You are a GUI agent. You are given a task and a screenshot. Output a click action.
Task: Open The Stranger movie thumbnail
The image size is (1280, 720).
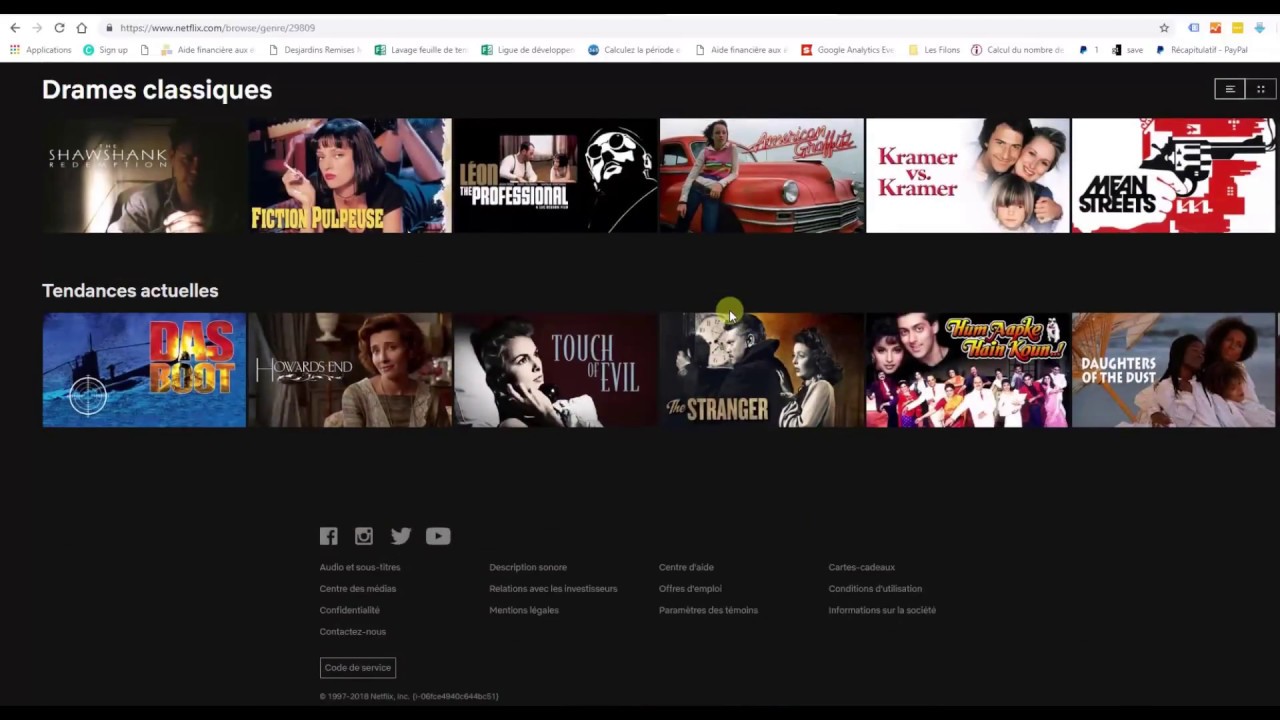(x=762, y=370)
